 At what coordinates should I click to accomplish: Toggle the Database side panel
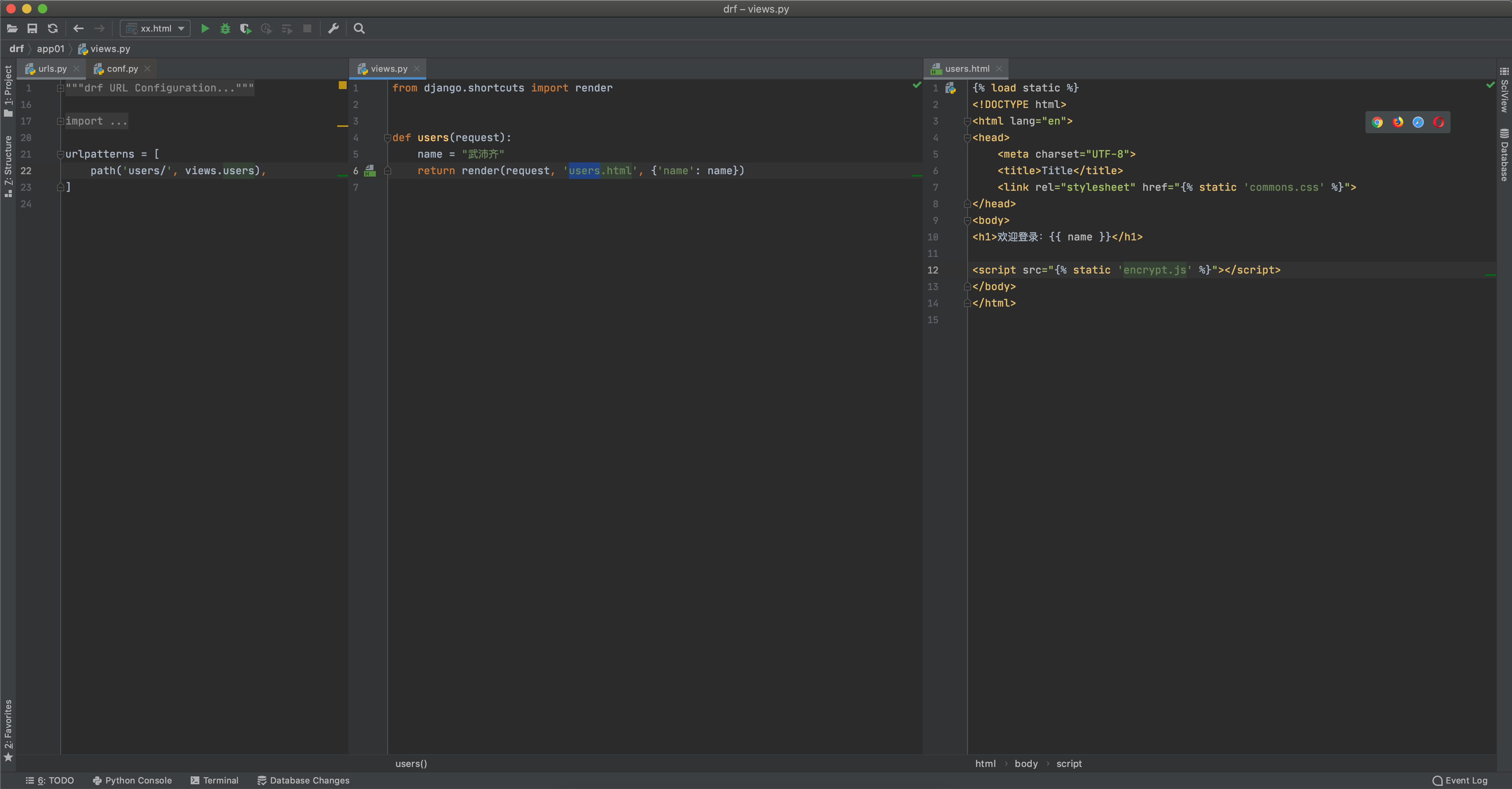pos(1504,155)
